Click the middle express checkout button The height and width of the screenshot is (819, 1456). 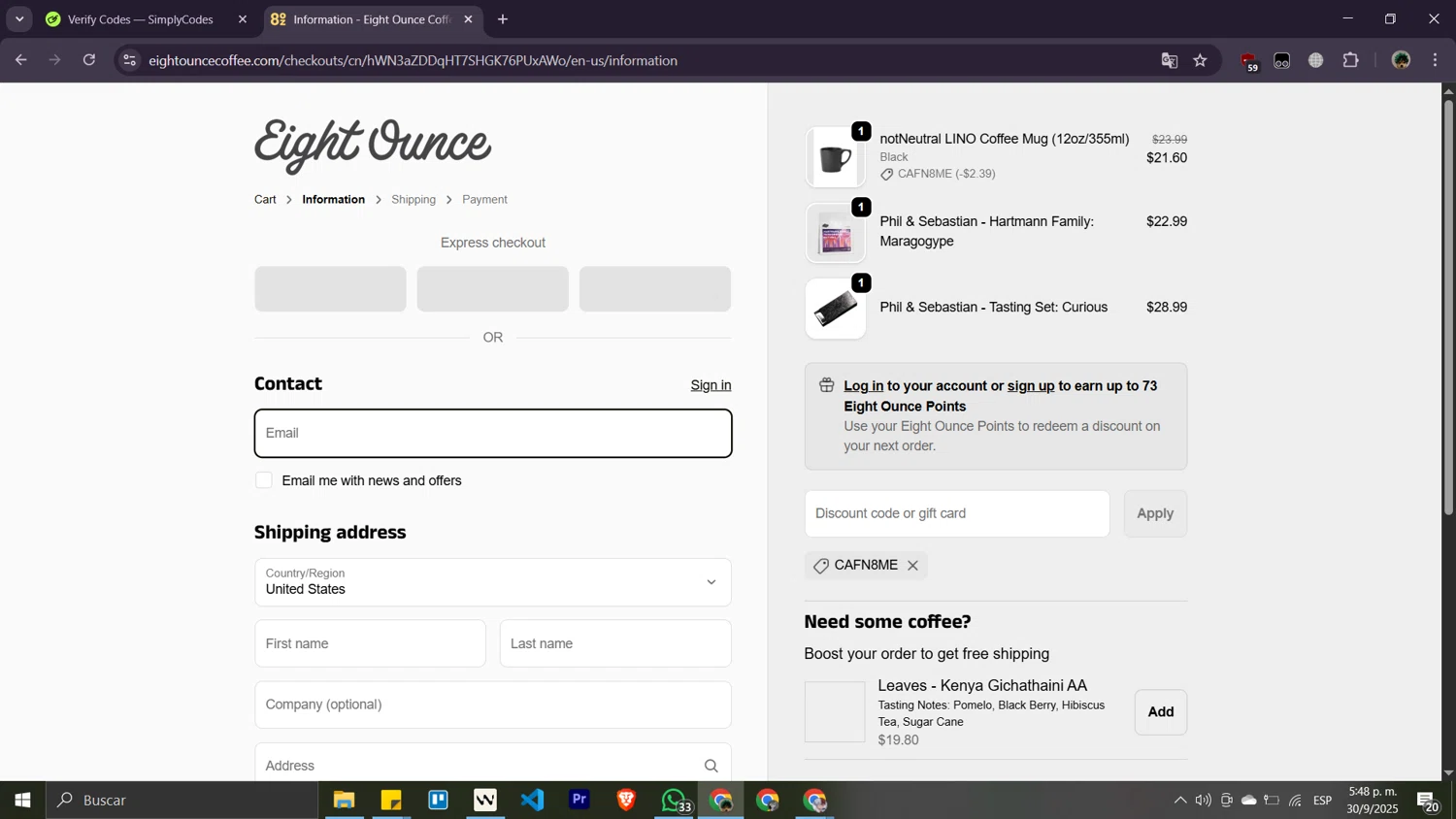[493, 289]
